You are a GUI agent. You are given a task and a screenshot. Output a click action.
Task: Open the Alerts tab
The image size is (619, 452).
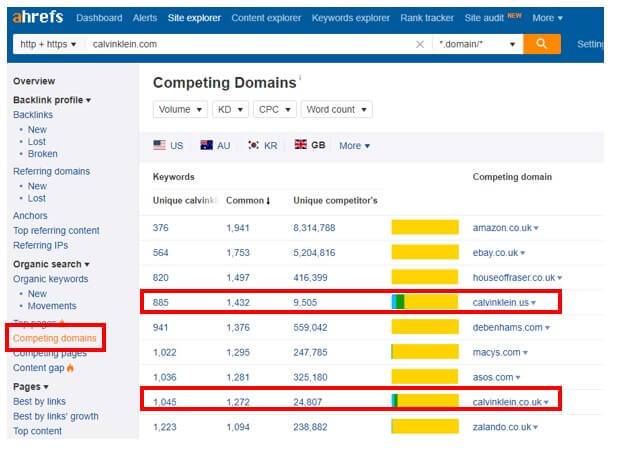click(147, 18)
